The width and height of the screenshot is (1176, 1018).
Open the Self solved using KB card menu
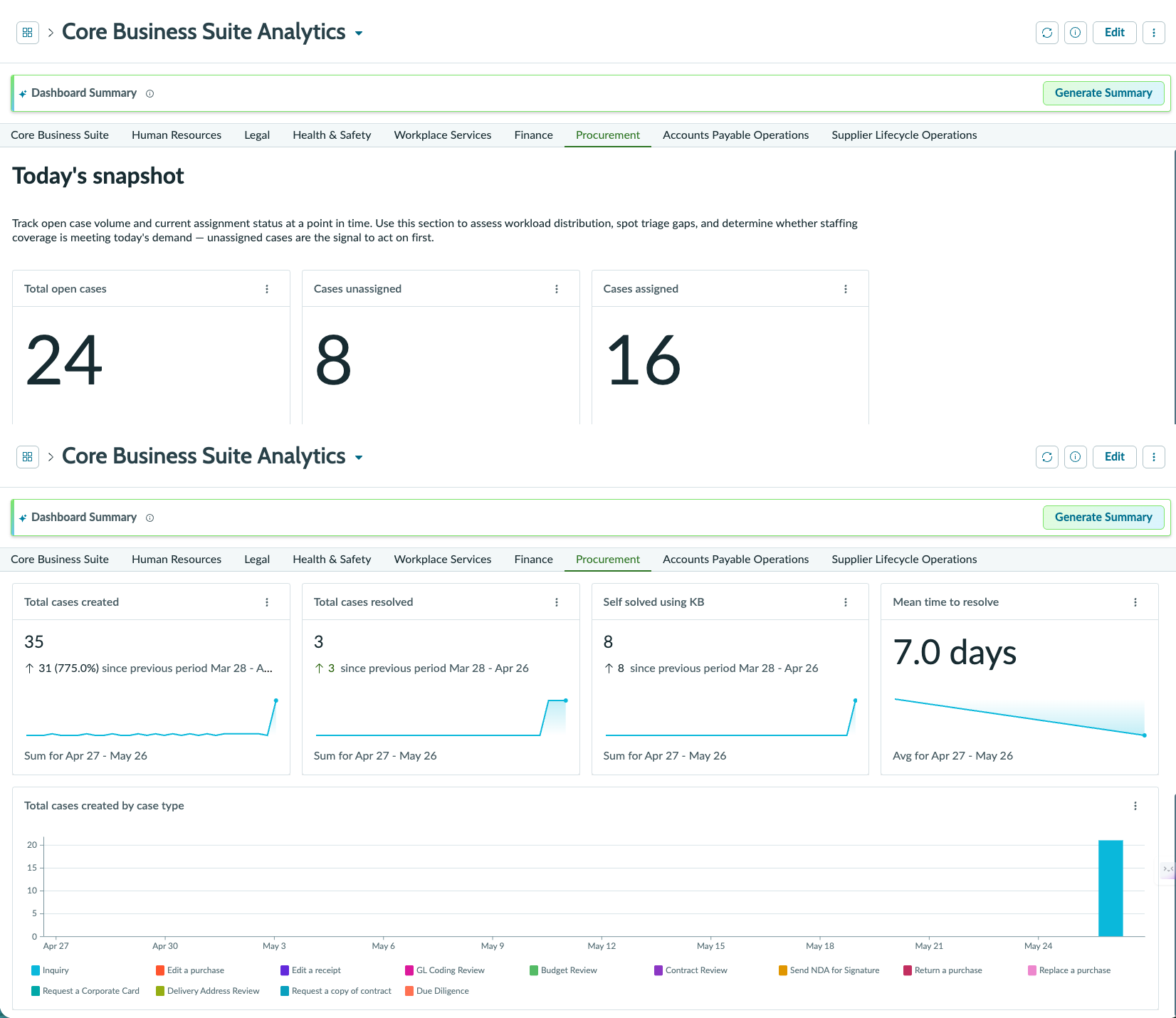click(x=846, y=602)
